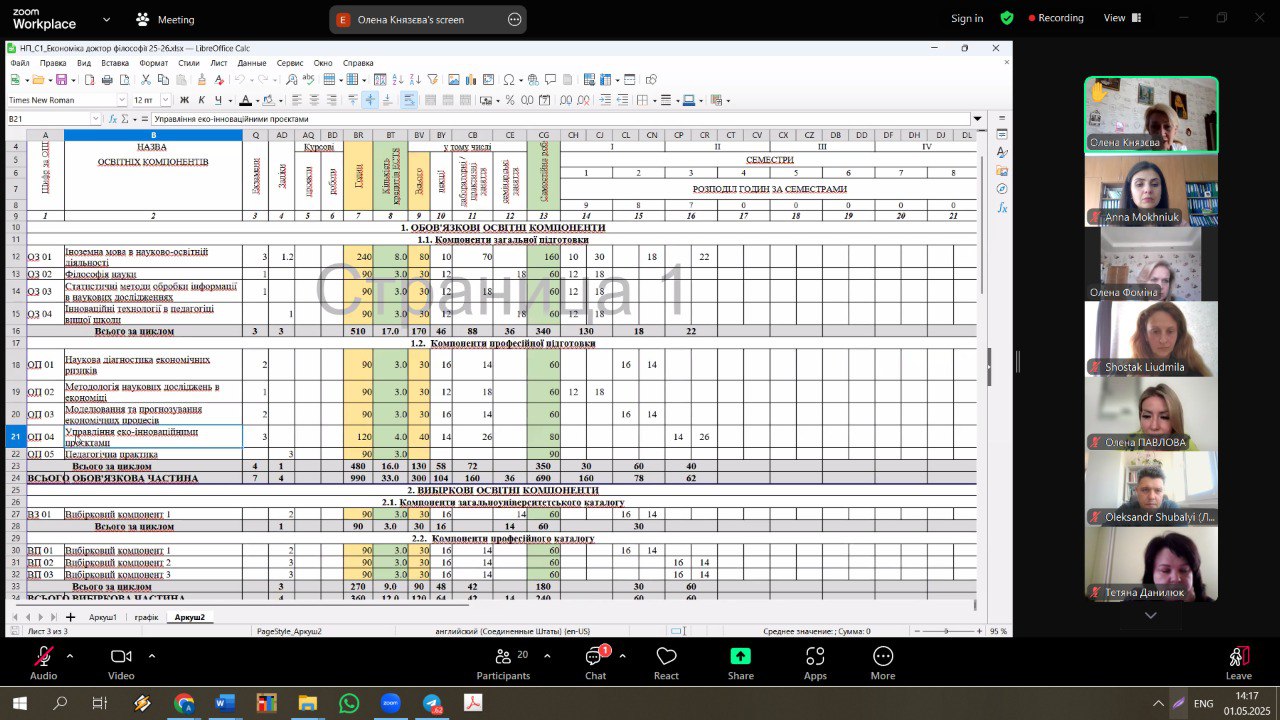Click the zoom slider in status bar

pyautogui.click(x=947, y=631)
